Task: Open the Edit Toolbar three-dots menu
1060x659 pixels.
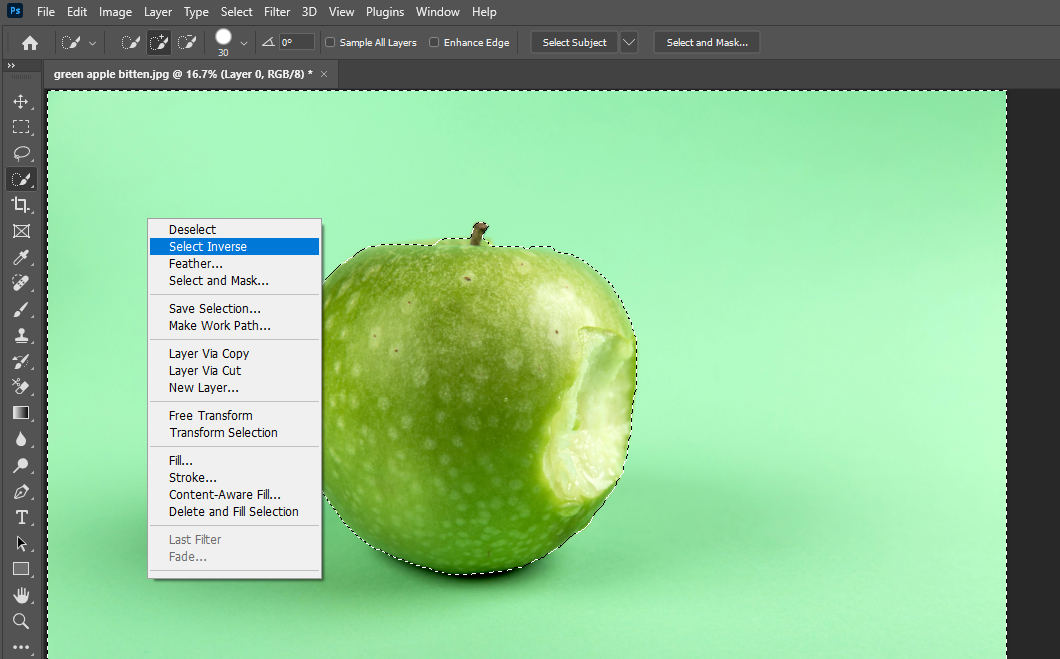Action: click(21, 647)
